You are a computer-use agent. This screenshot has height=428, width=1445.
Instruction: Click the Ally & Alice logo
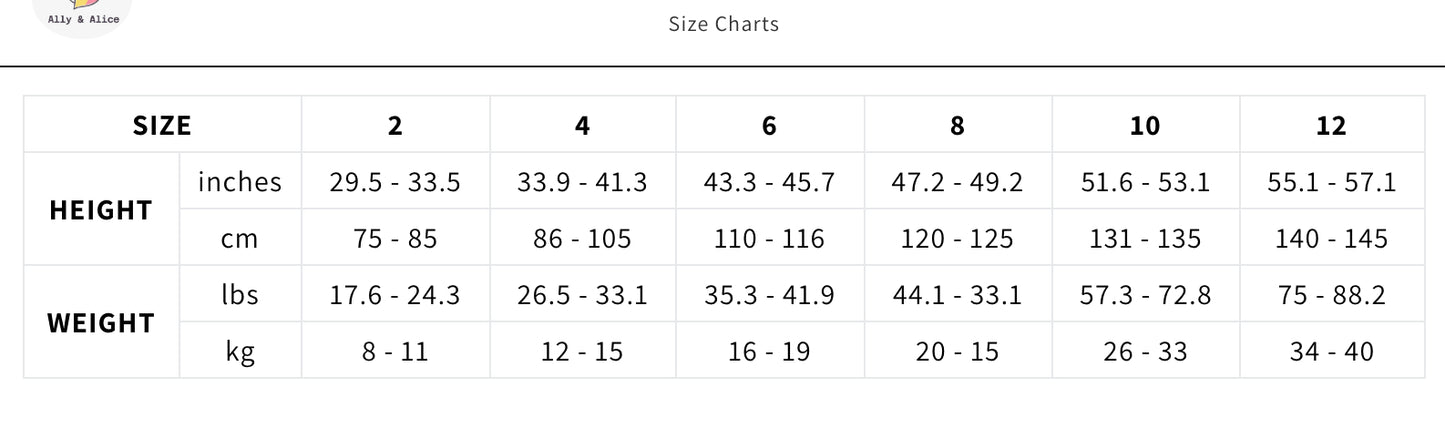[83, 15]
